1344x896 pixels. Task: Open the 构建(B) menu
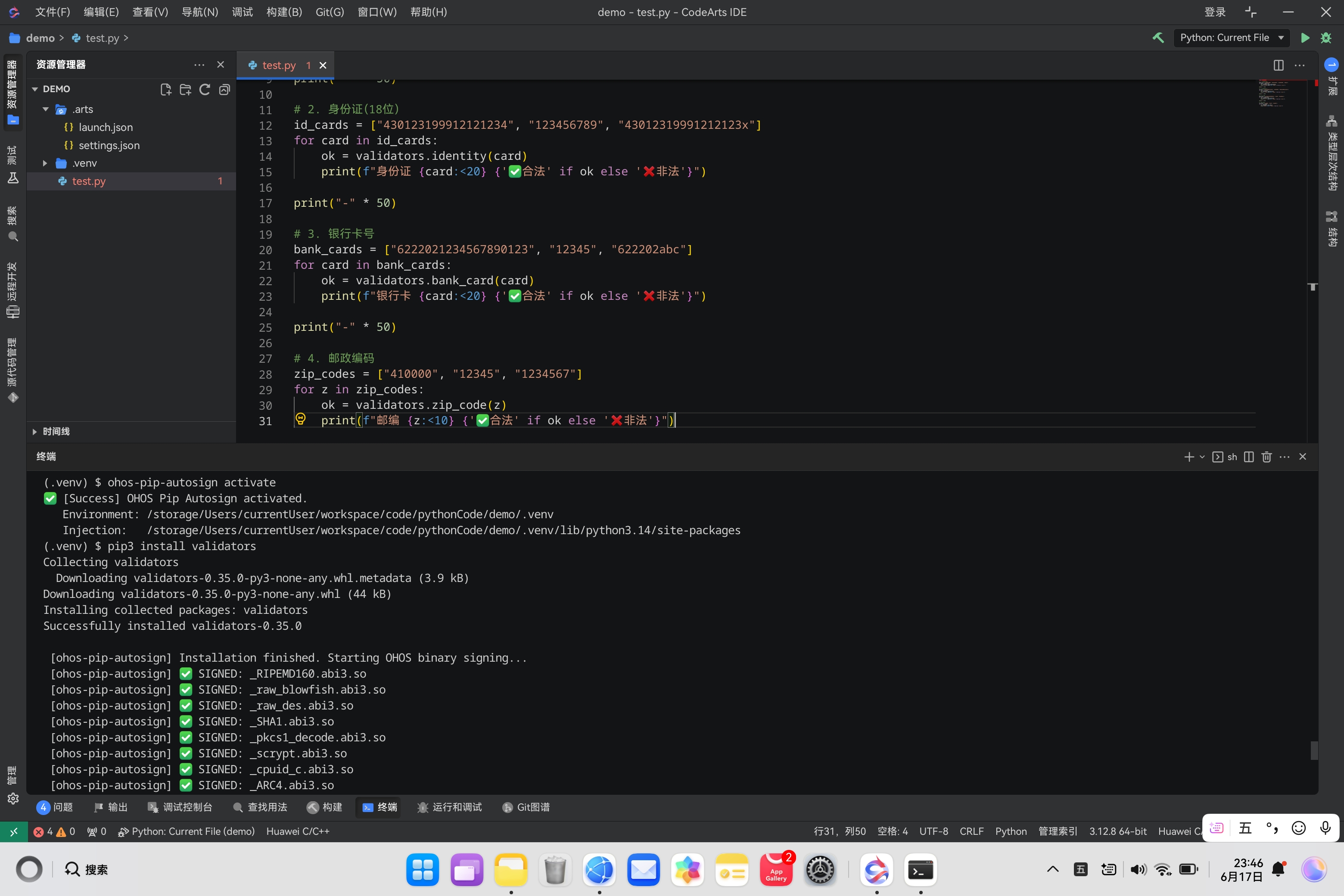284,12
